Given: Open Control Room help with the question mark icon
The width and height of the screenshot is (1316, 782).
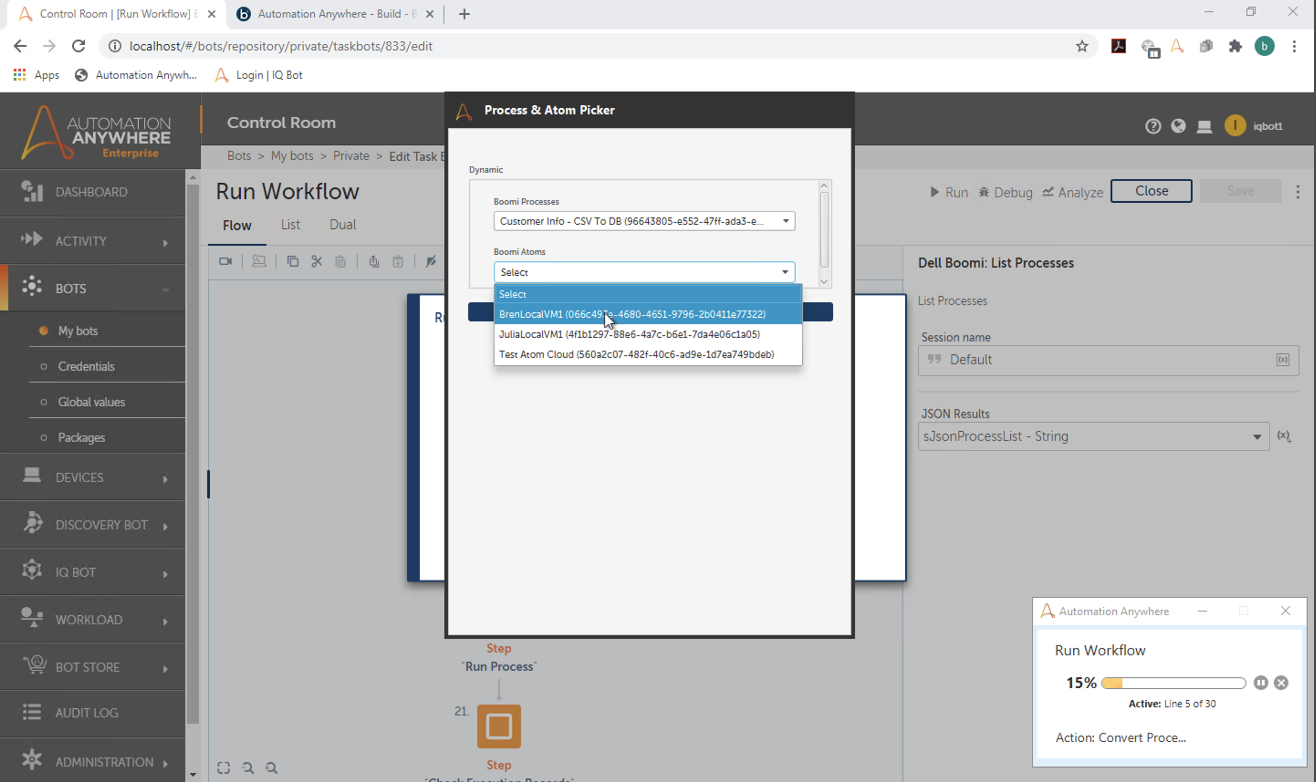Looking at the screenshot, I should [1153, 126].
